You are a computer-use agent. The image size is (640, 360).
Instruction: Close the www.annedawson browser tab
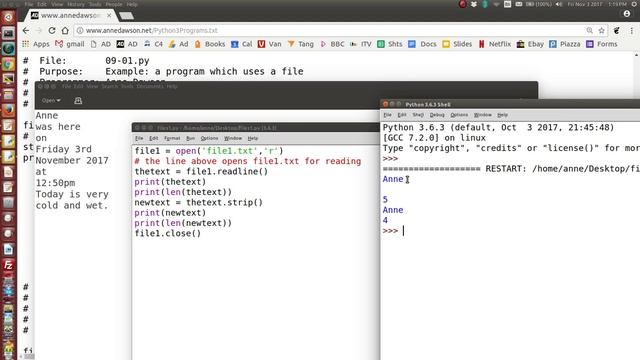click(x=109, y=16)
